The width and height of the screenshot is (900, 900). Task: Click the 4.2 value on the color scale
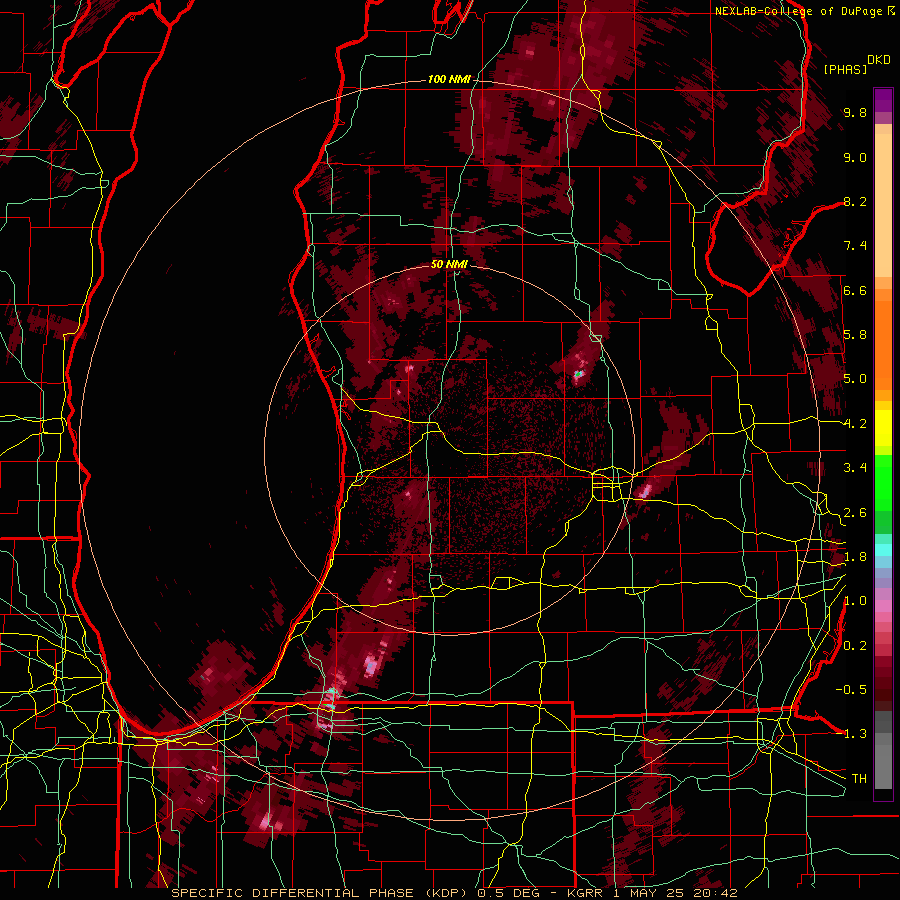[x=855, y=424]
